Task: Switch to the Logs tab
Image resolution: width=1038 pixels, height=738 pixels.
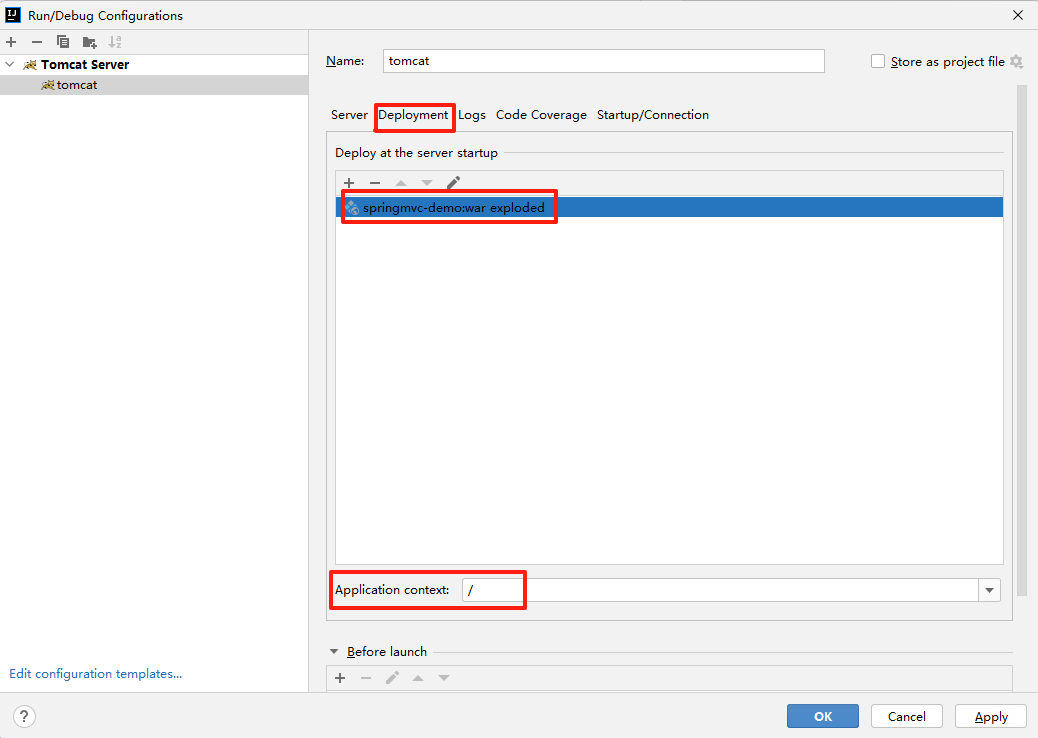Action: pos(471,115)
